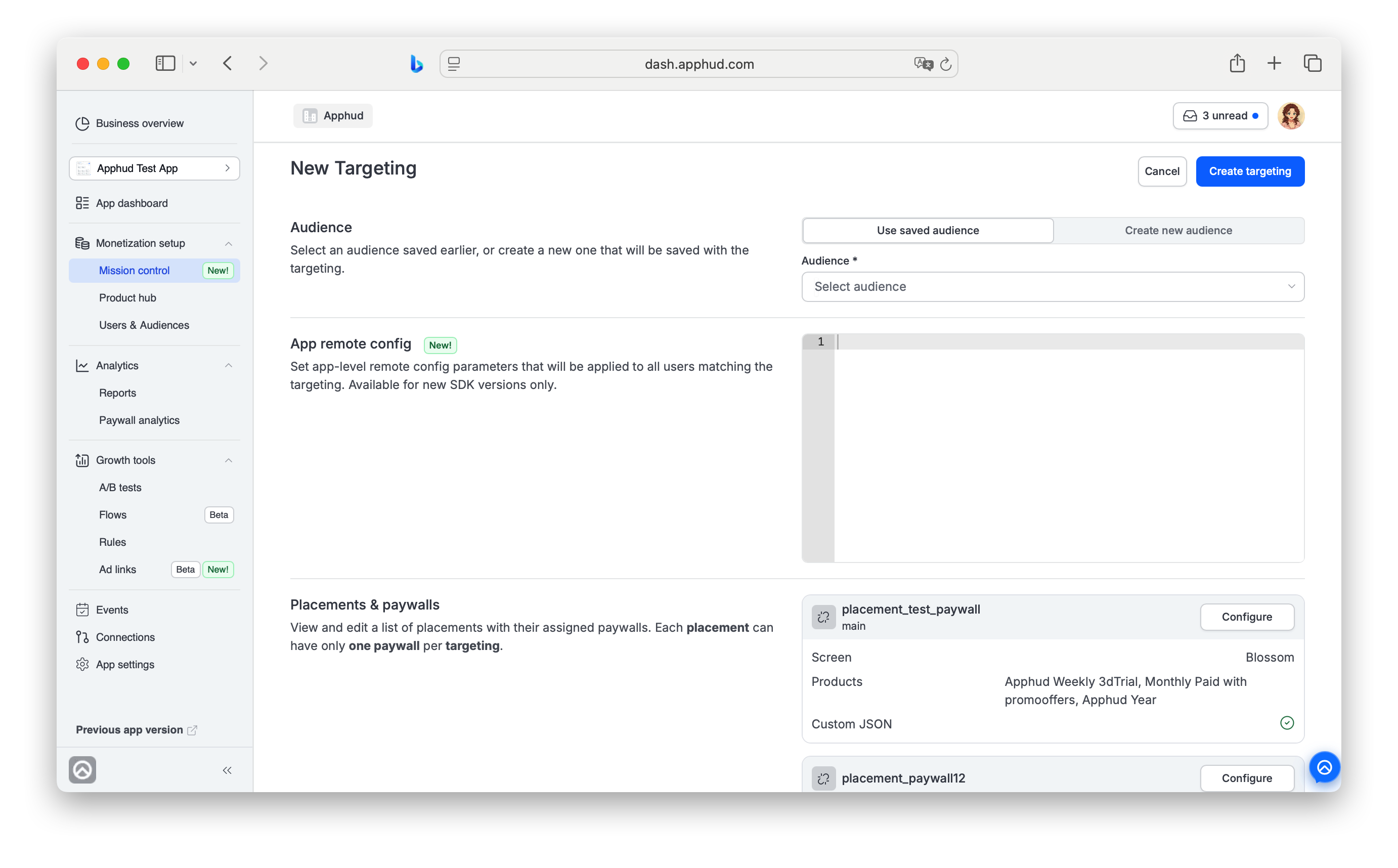Go forward in browser history
Image resolution: width=1398 pixels, height=868 pixels.
tap(264, 63)
